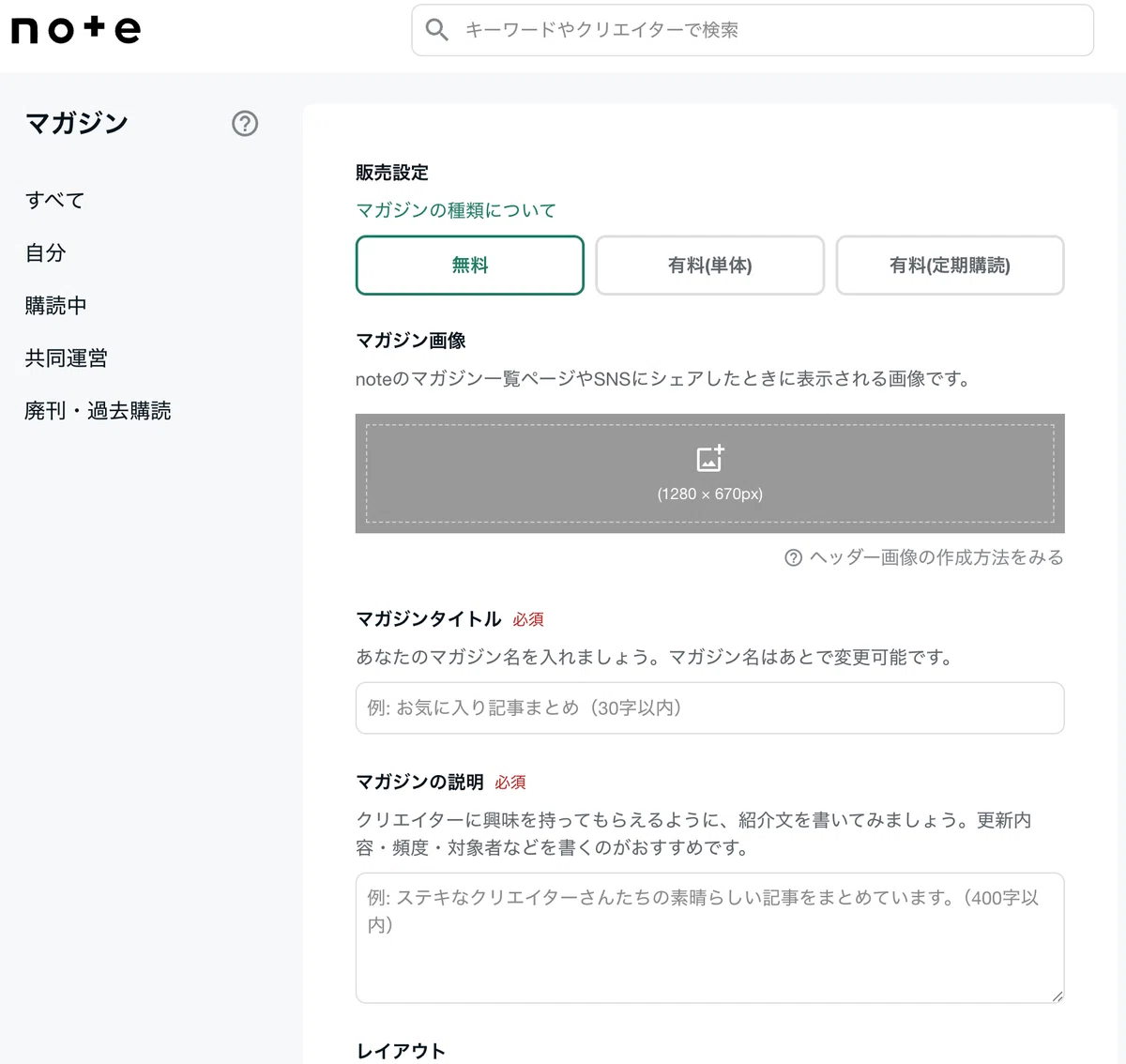This screenshot has height=1064, width=1126.
Task: Choose the 無料 sales option
Action: (x=470, y=266)
